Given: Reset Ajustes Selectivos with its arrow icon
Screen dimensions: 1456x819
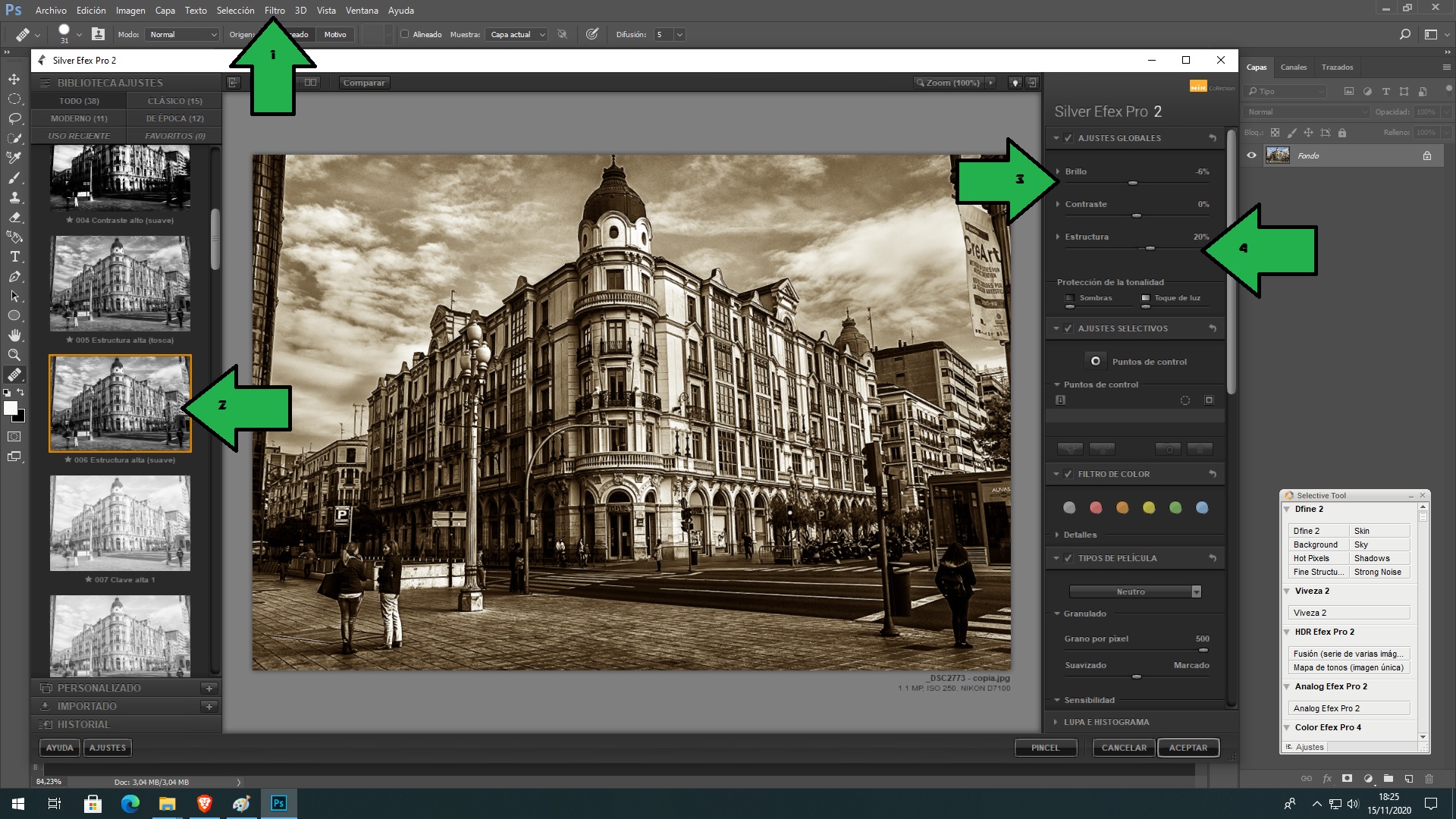Looking at the screenshot, I should [1213, 328].
